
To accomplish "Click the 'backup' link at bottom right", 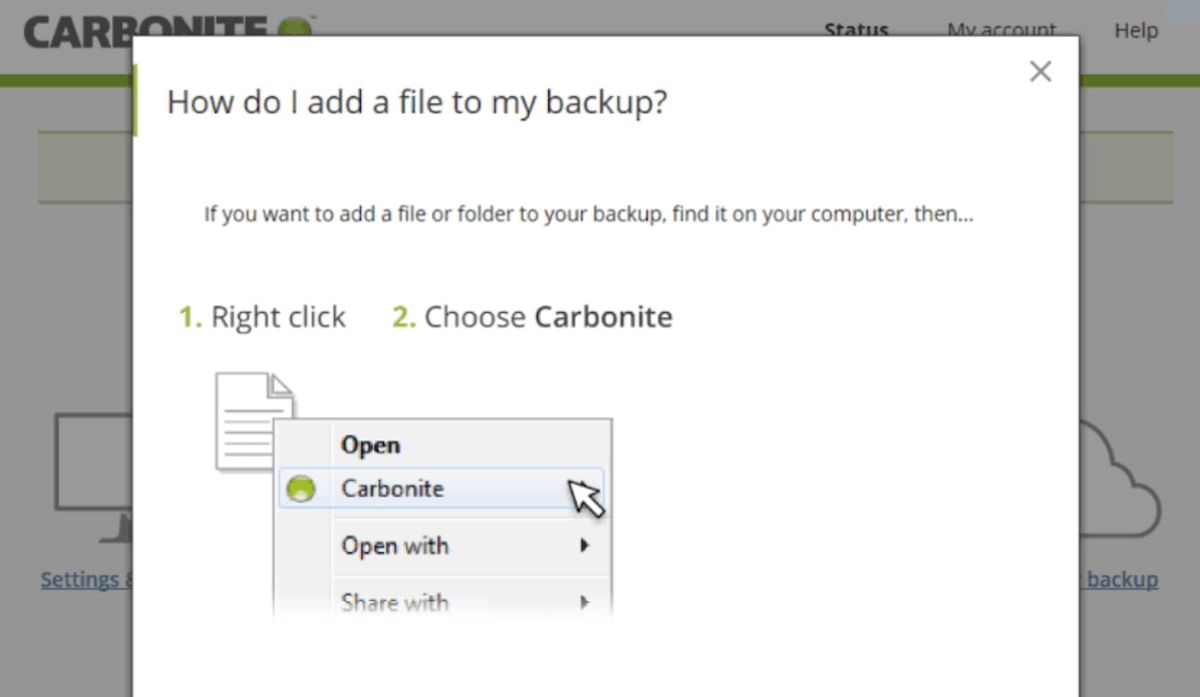I will point(1123,579).
